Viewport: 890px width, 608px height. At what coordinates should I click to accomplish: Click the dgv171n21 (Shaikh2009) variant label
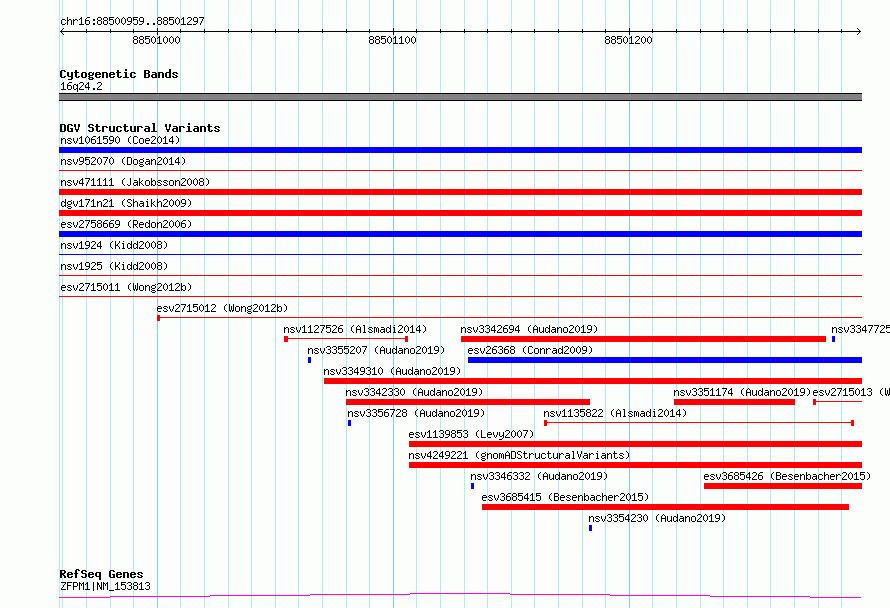[126, 203]
